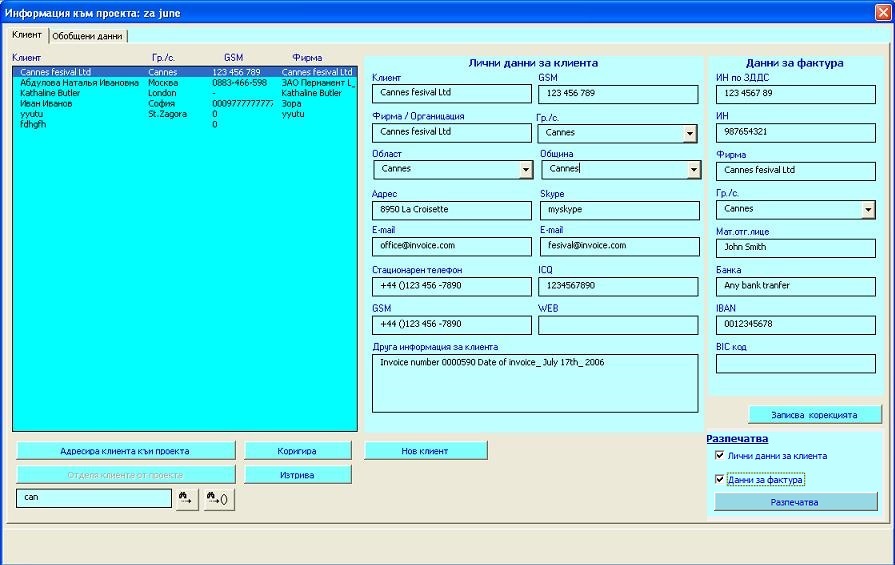Select the 'Клиент' tab
Image resolution: width=895 pixels, height=565 pixels.
click(27, 35)
